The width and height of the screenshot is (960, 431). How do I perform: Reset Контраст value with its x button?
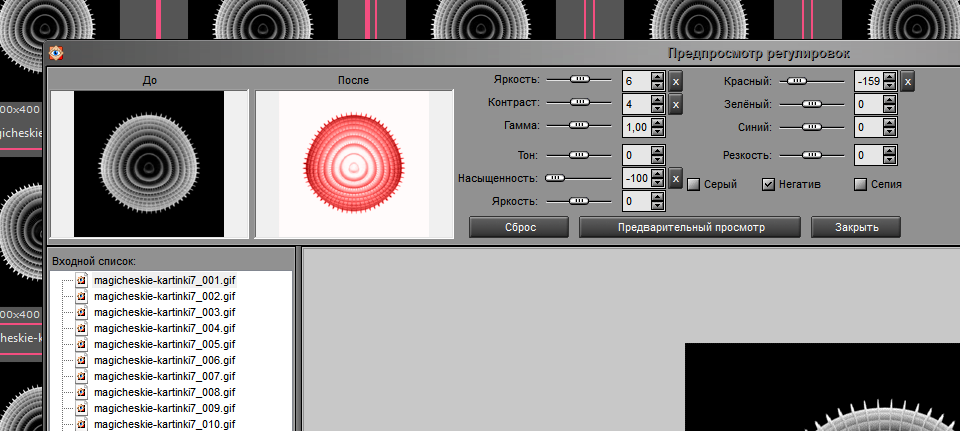point(675,105)
